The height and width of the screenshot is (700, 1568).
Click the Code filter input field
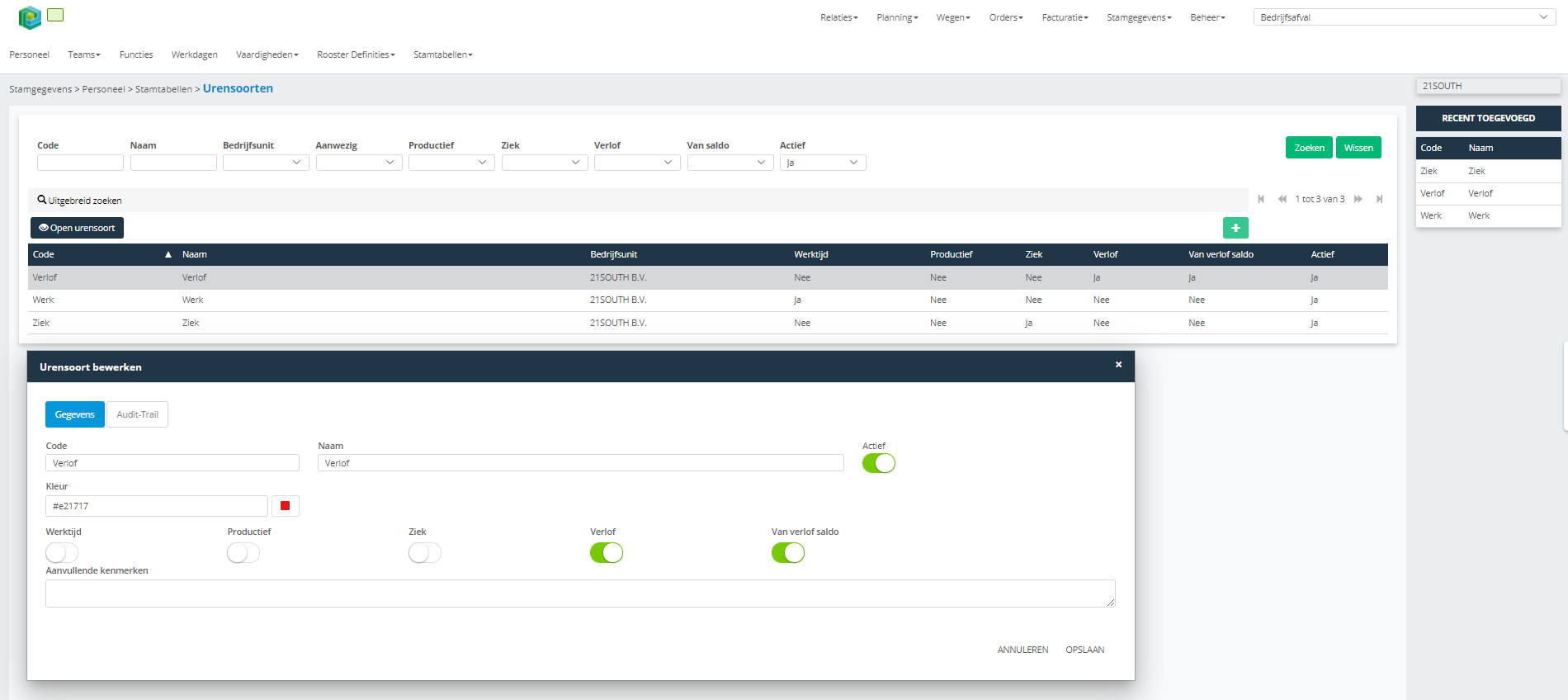pyautogui.click(x=80, y=163)
